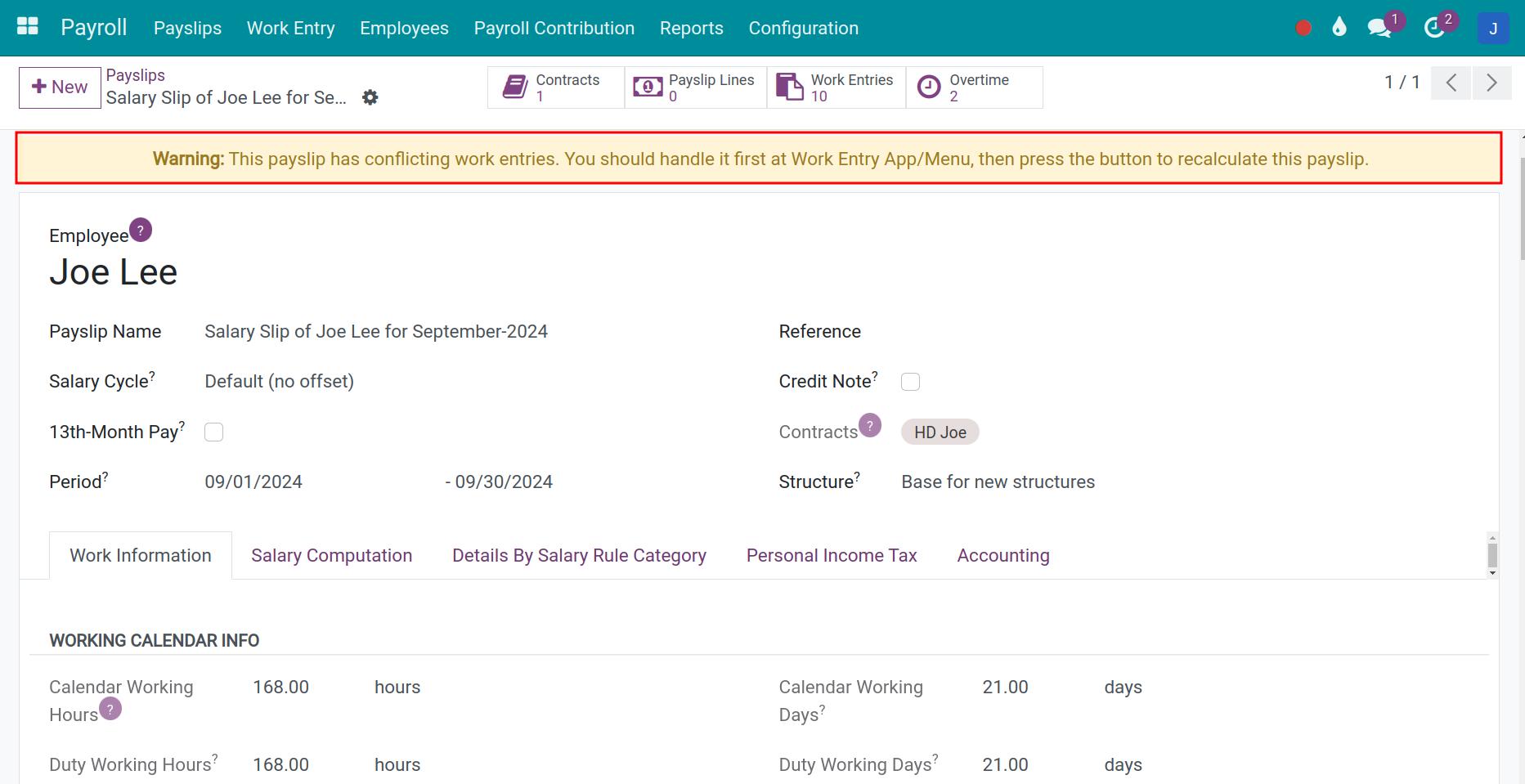Open the Payslips top menu
The image size is (1525, 784).
pyautogui.click(x=187, y=28)
